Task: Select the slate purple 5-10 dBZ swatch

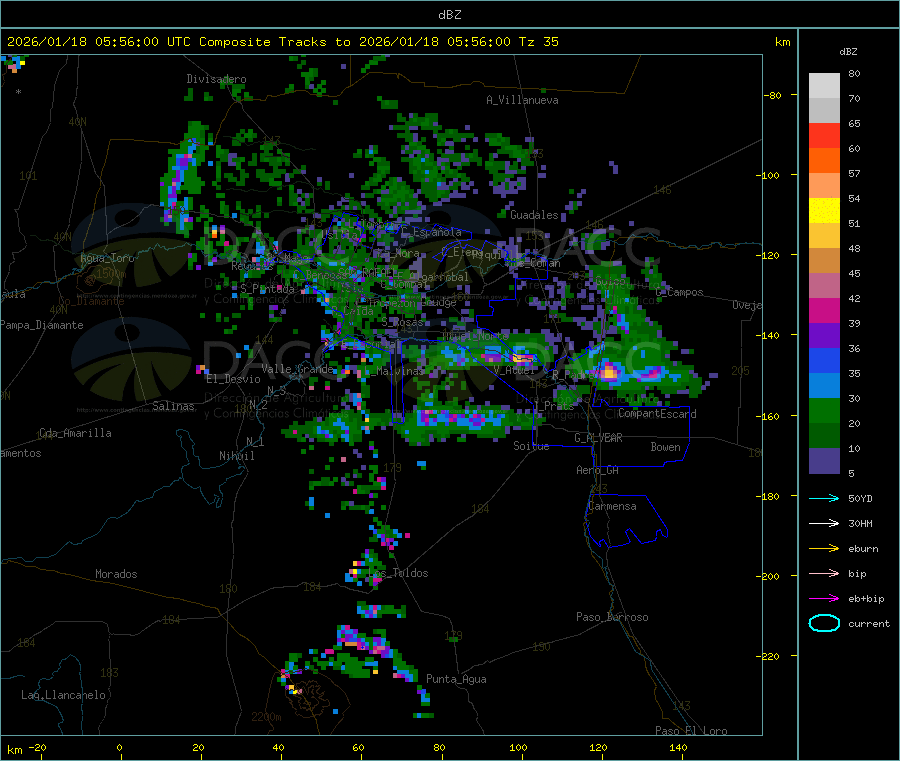Action: tap(824, 461)
